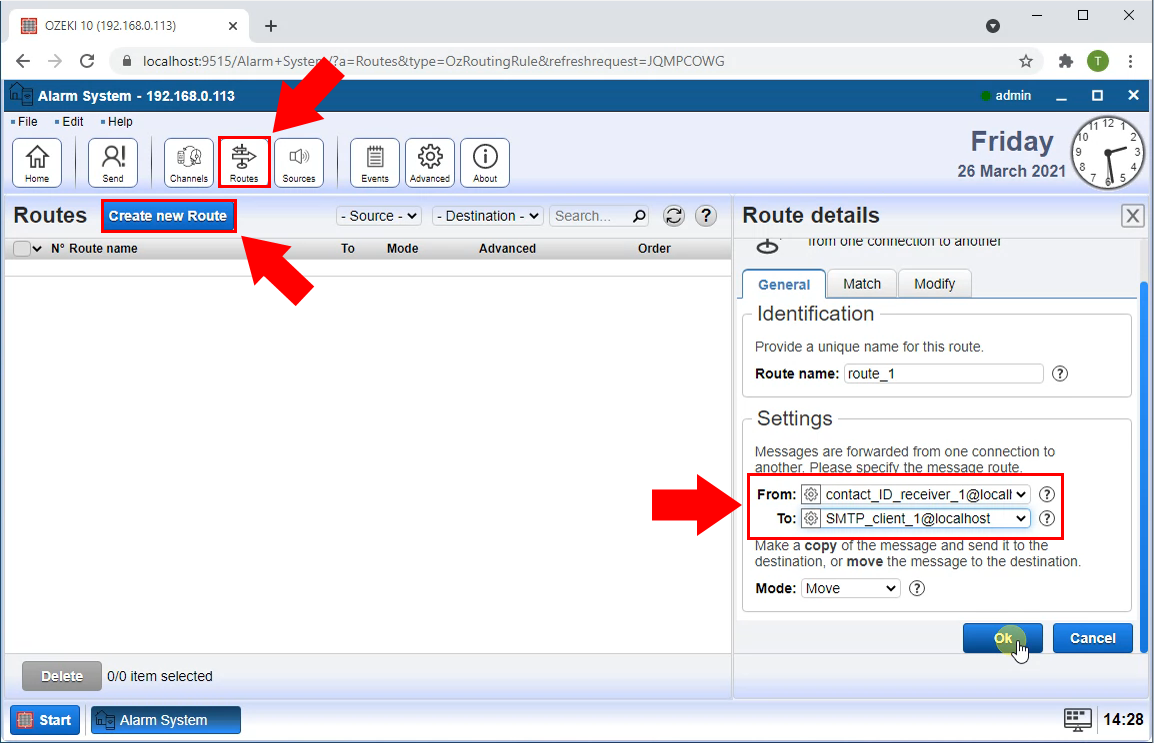Screen dimensions: 1154x743
Task: Open the Events toolbar icon
Action: click(x=375, y=162)
